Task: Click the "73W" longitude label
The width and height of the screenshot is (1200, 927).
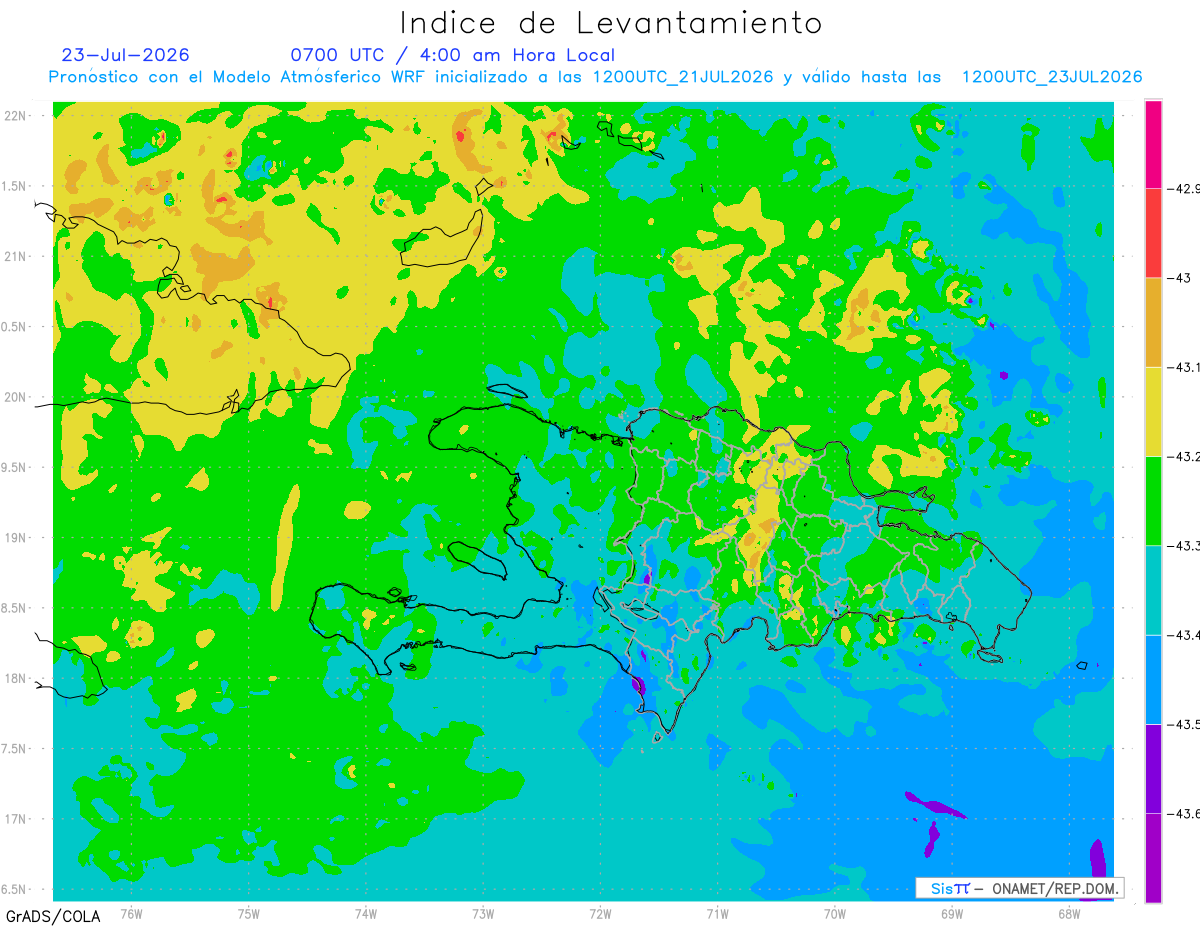Action: 483,914
